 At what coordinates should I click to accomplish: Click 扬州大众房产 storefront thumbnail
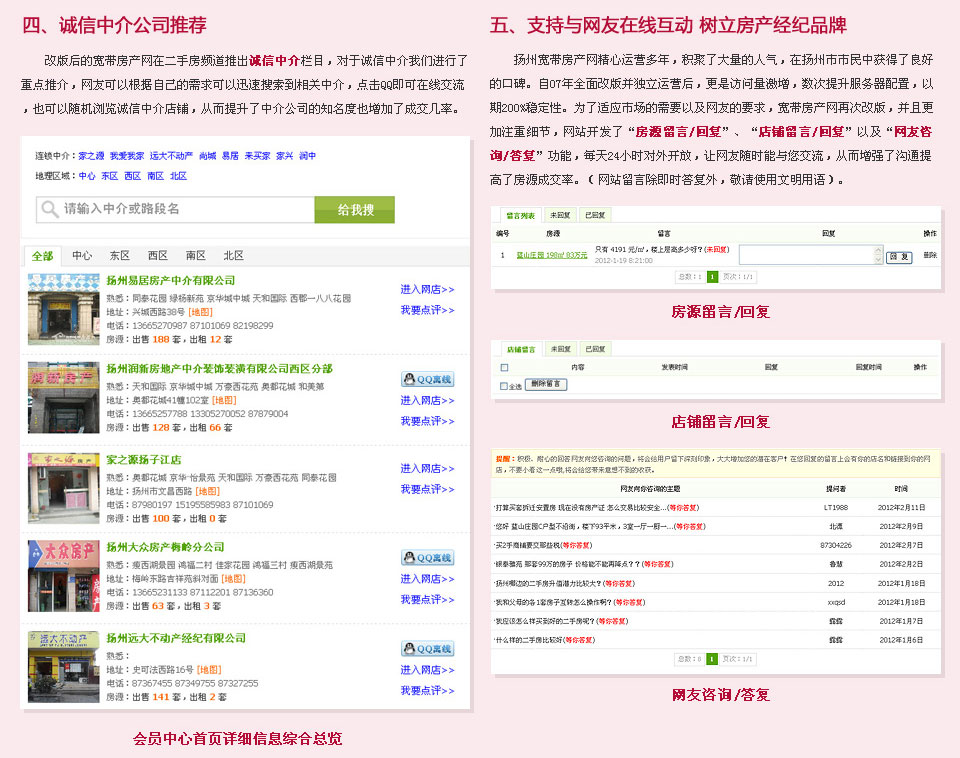click(x=64, y=577)
